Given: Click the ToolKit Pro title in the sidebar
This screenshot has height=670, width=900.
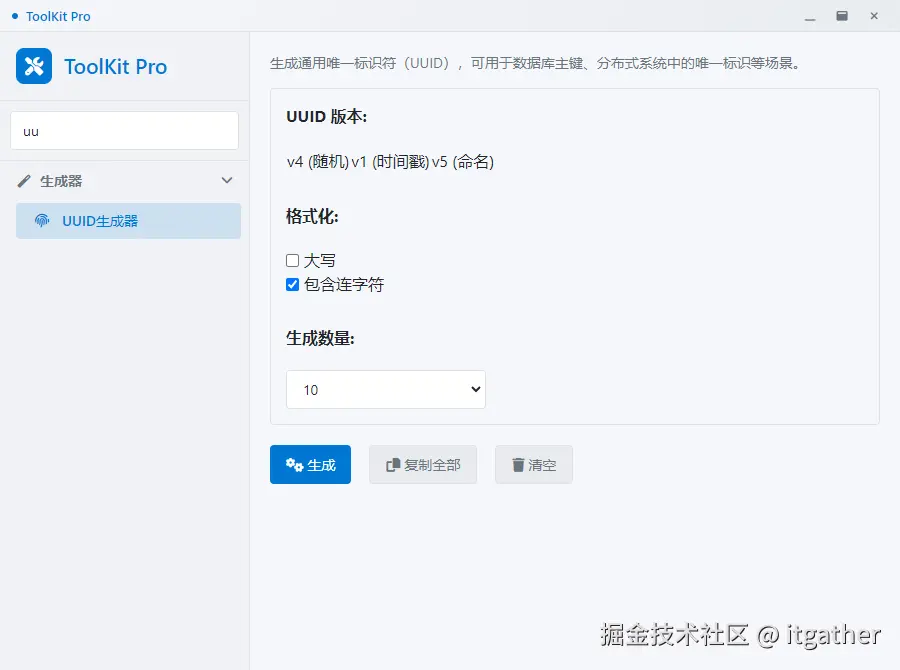Looking at the screenshot, I should [115, 66].
